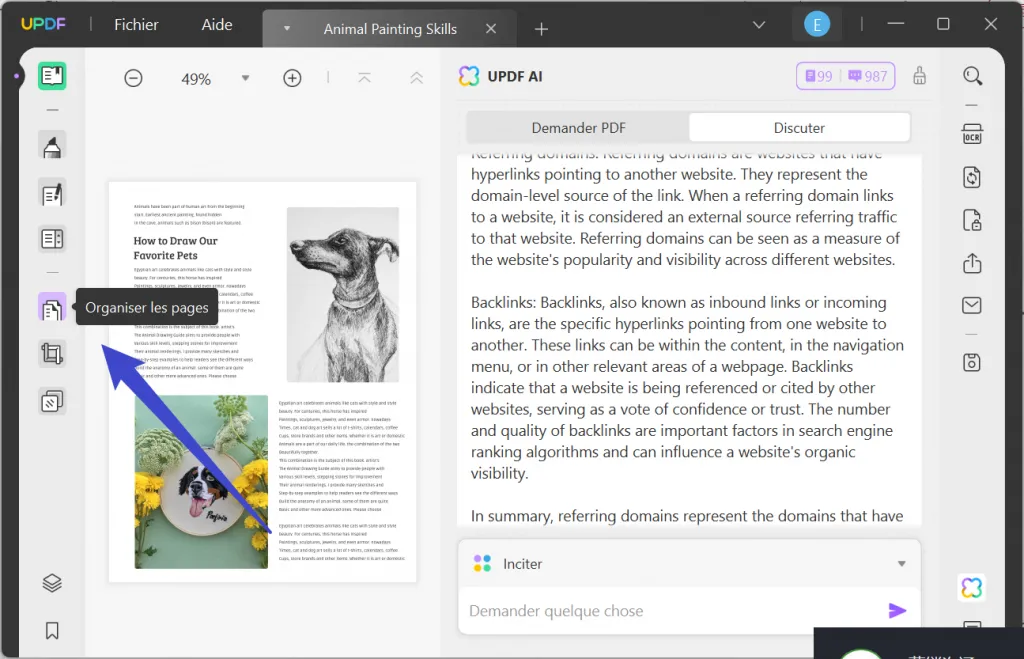The height and width of the screenshot is (659, 1024).
Task: Open the OCR tool in the right sidebar
Action: [x=971, y=133]
